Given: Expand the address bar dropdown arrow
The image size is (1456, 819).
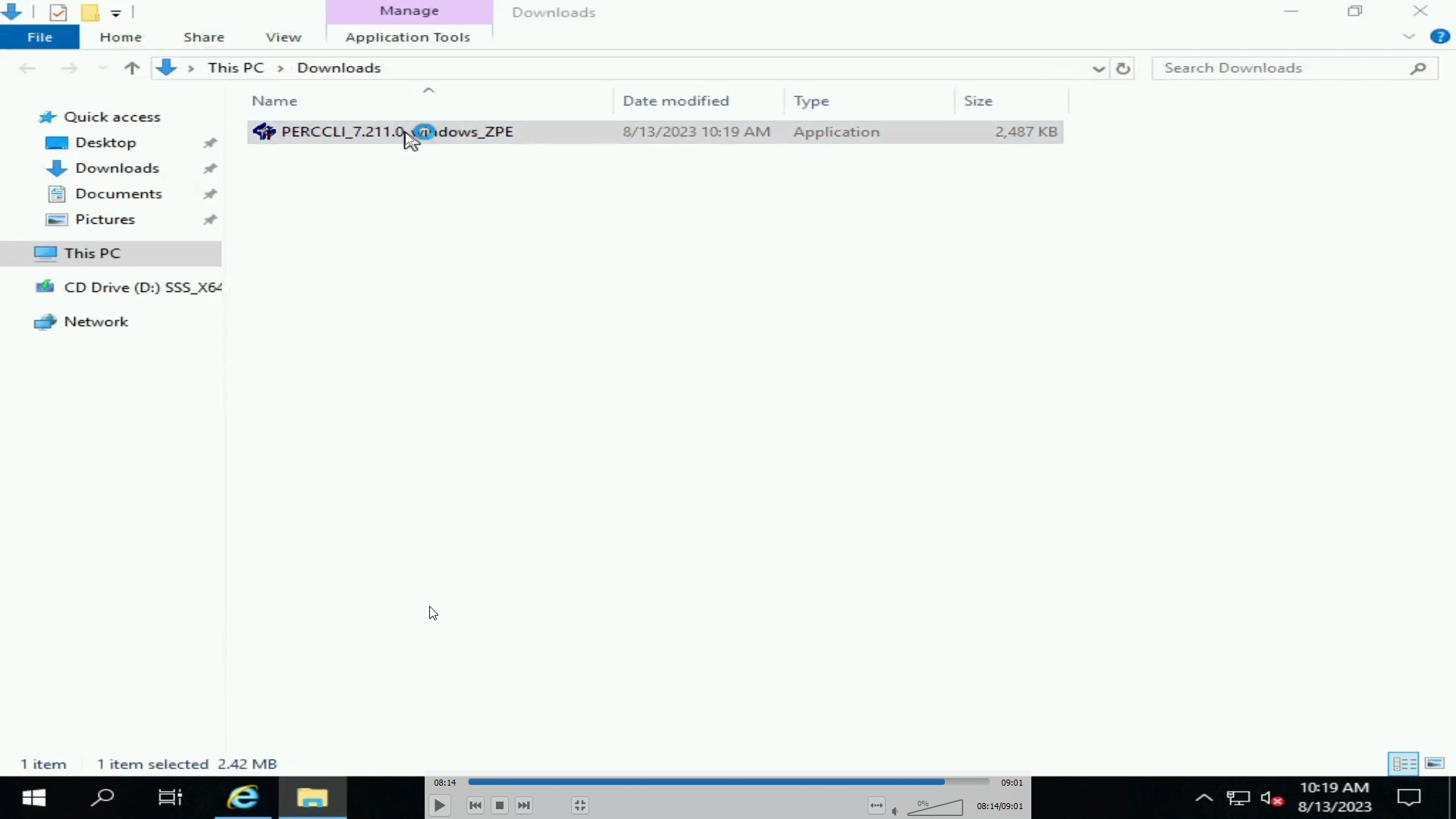Looking at the screenshot, I should [1097, 67].
